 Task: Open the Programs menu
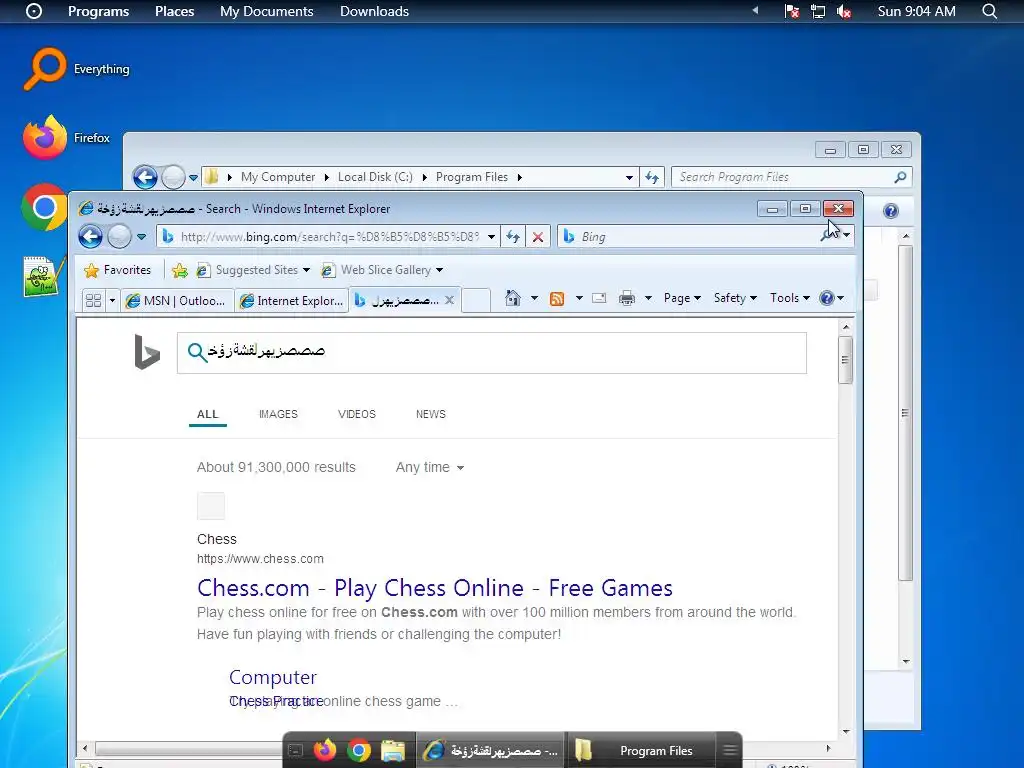[99, 11]
